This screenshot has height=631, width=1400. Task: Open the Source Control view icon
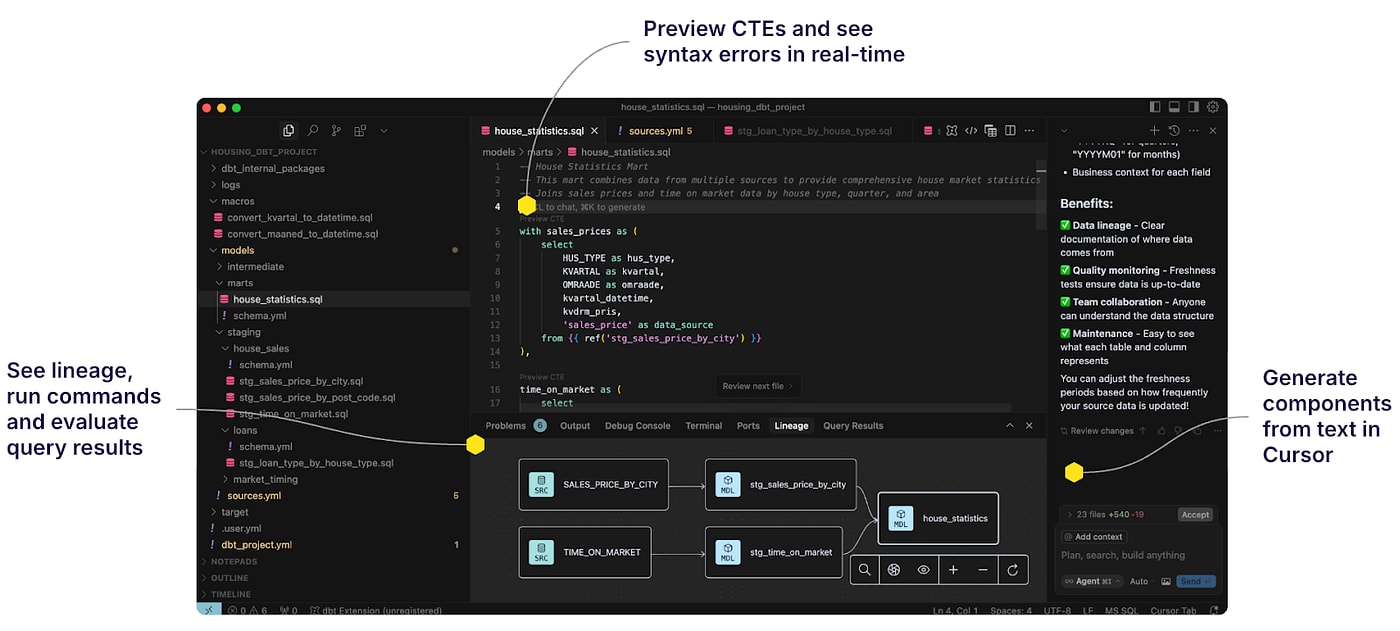(336, 130)
